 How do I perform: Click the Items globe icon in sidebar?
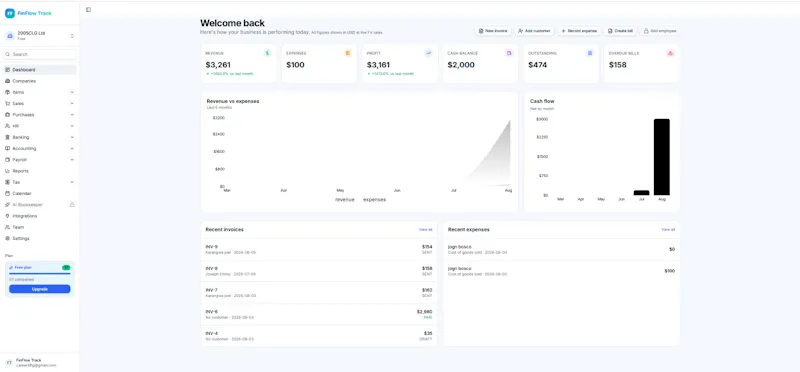(x=7, y=92)
